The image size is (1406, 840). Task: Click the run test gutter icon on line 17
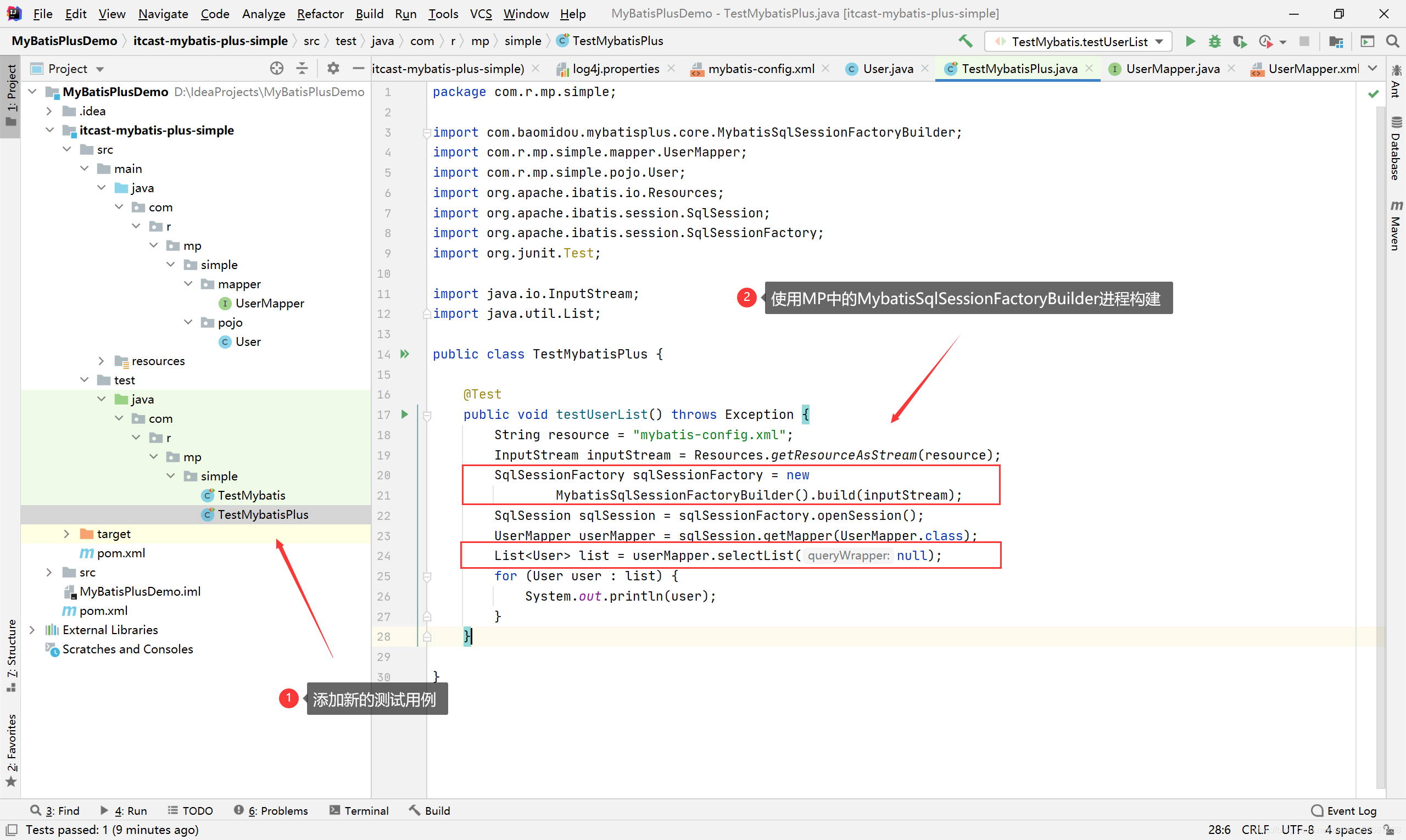pyautogui.click(x=404, y=415)
